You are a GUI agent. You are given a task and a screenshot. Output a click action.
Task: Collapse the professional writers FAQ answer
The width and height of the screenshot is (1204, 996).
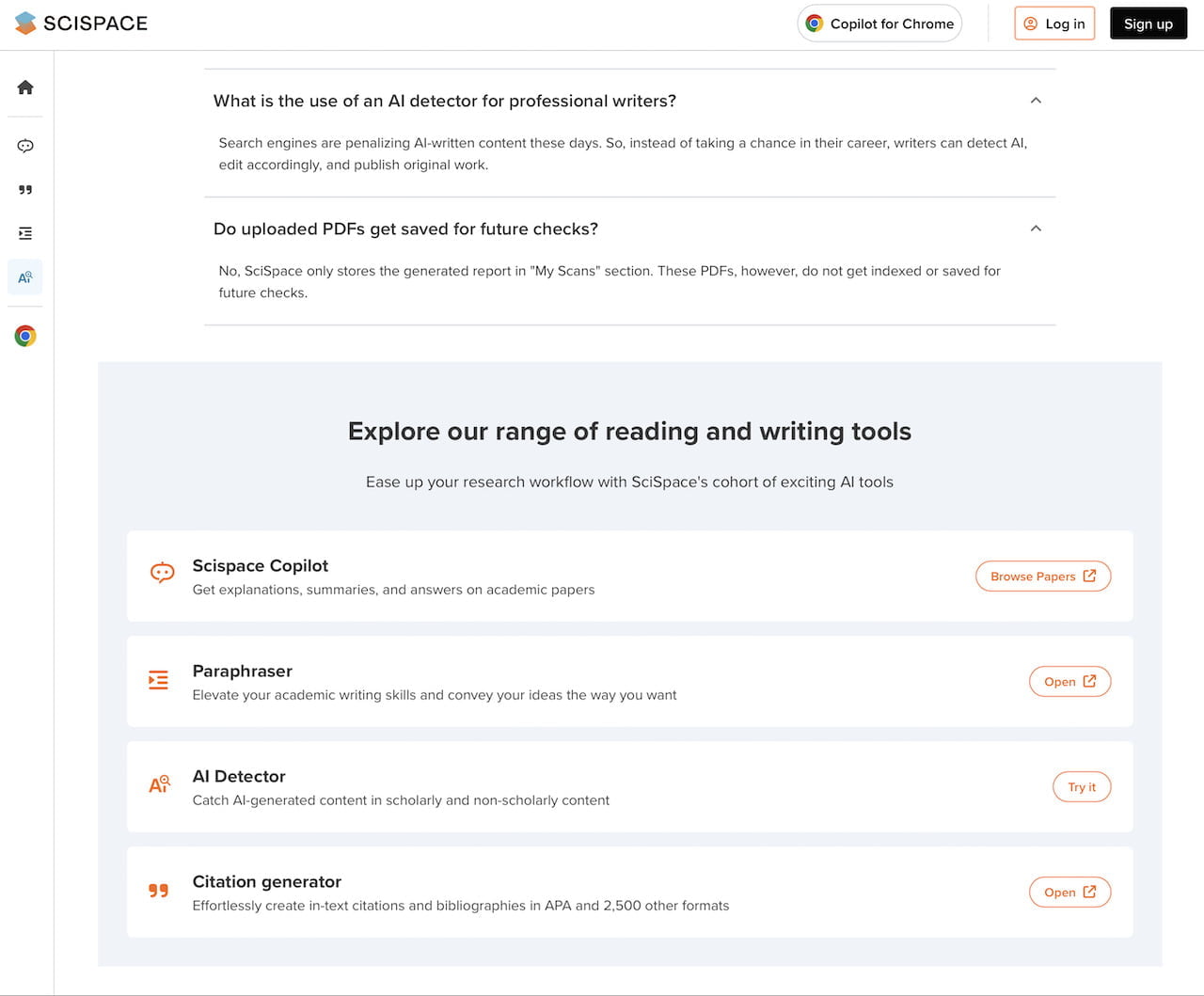tap(1036, 101)
